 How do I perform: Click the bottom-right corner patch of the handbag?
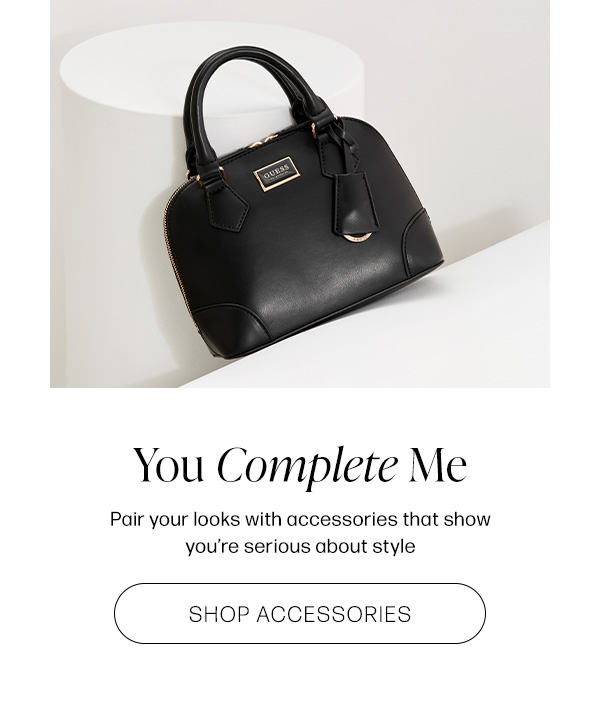(422, 245)
